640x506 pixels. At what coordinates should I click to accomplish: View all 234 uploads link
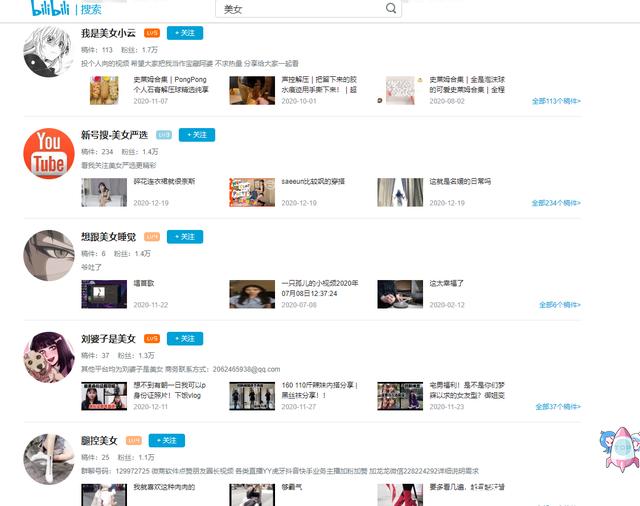click(x=556, y=203)
